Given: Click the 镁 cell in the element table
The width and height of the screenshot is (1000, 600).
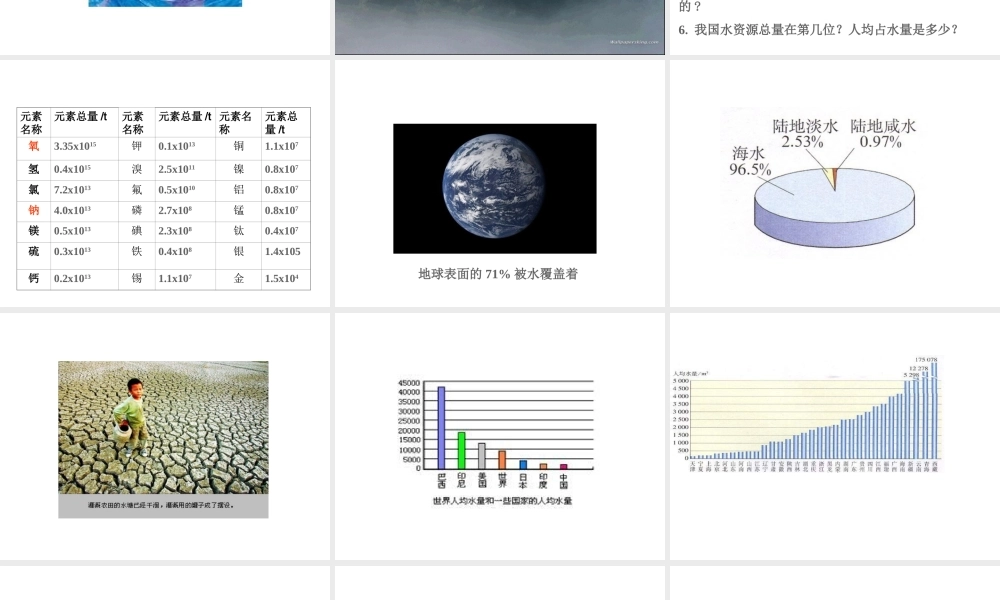Looking at the screenshot, I should (34, 230).
